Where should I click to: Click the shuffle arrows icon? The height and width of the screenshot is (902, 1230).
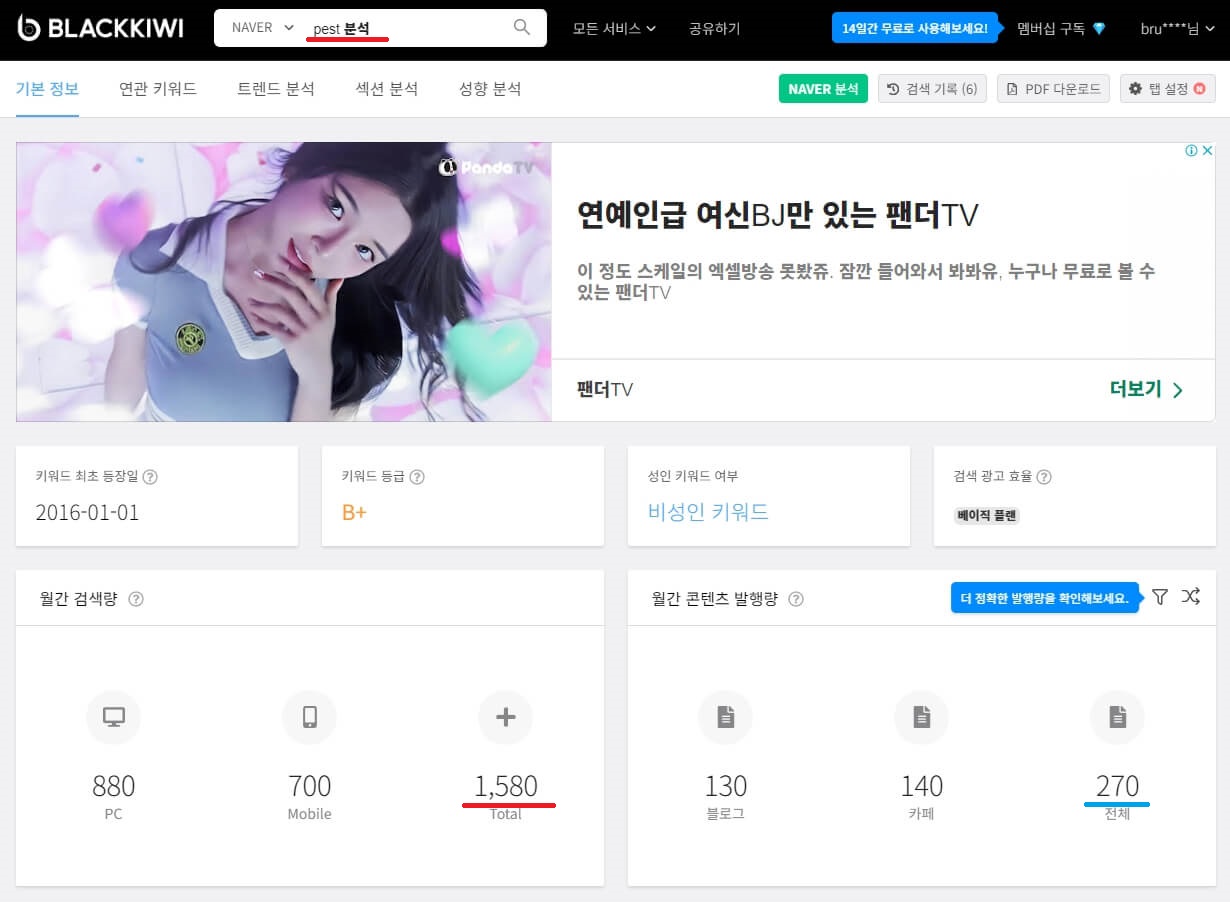coord(1190,597)
